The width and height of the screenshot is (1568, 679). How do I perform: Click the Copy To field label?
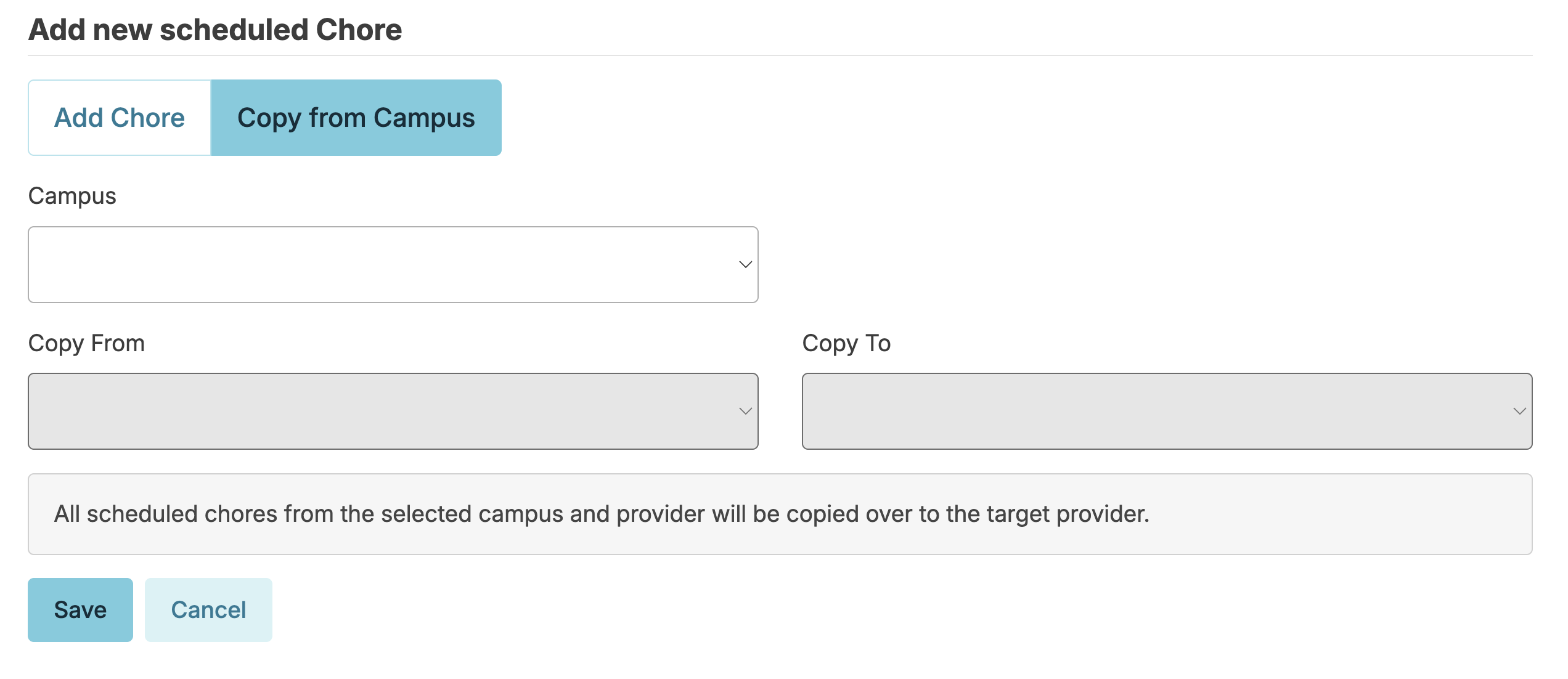coord(846,343)
